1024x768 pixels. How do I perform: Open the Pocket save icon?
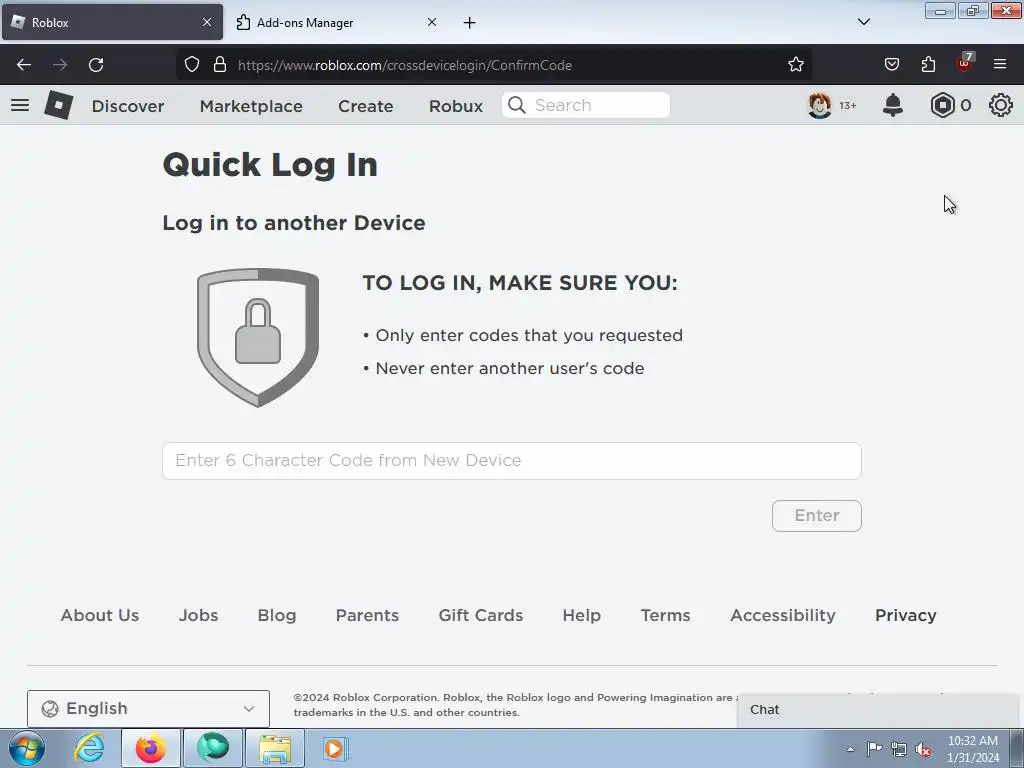891,65
